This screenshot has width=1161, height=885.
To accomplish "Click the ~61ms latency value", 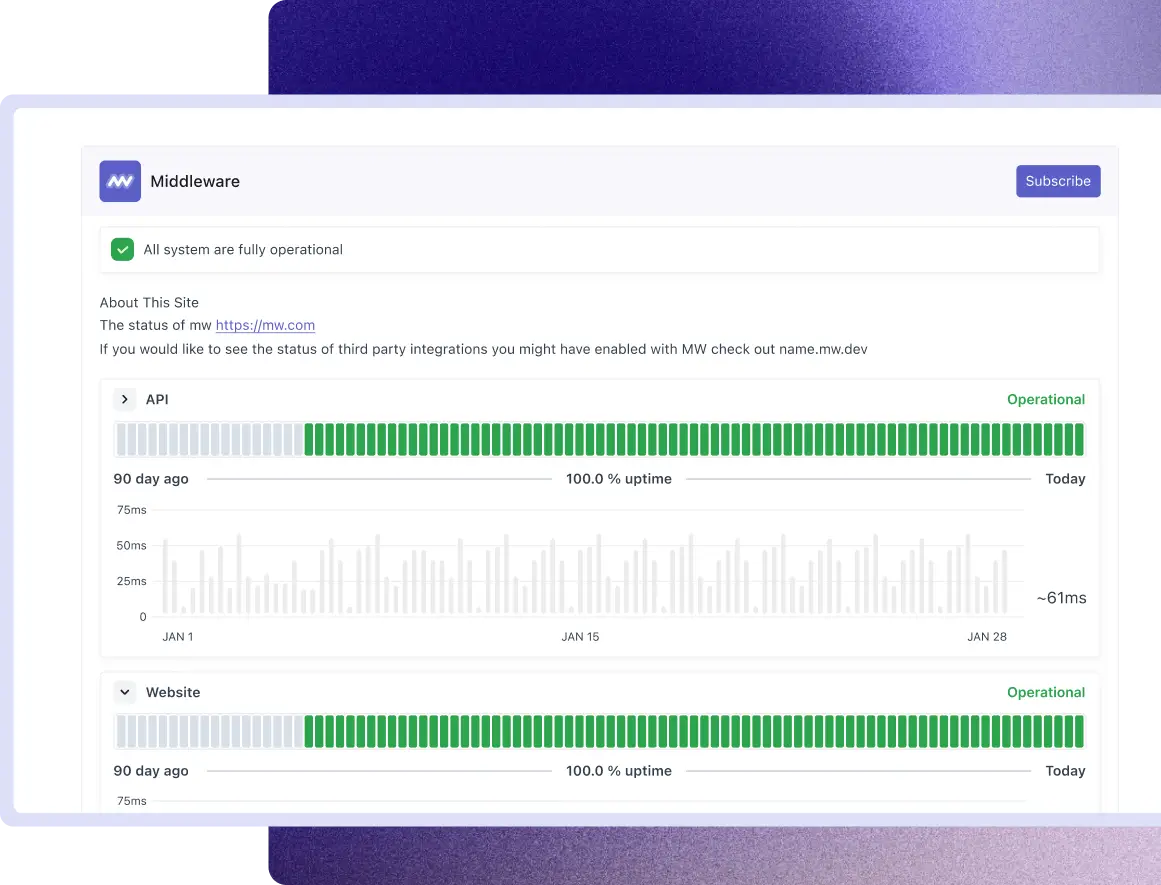I will pyautogui.click(x=1061, y=598).
